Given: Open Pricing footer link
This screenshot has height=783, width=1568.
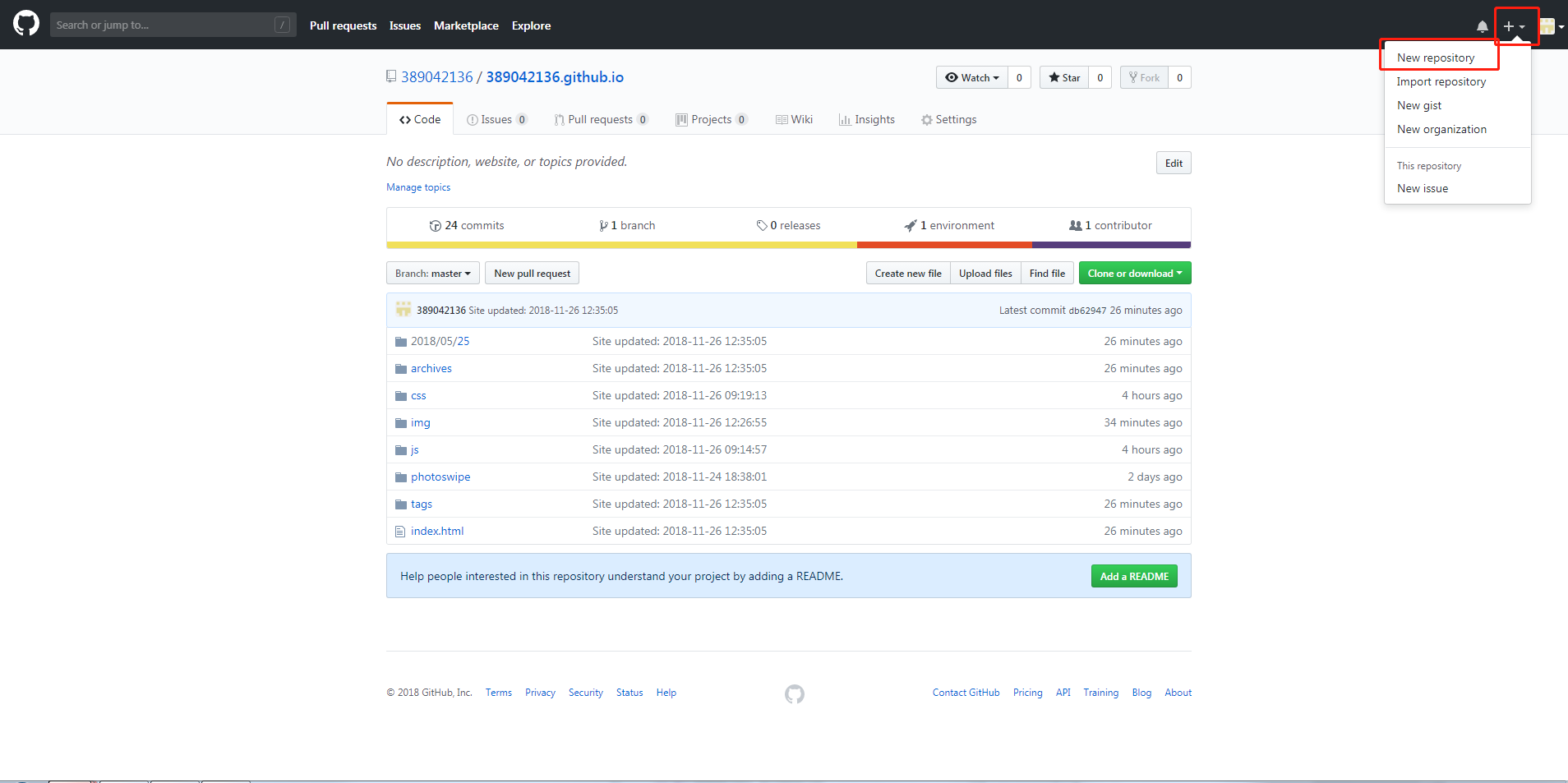Looking at the screenshot, I should (1027, 693).
